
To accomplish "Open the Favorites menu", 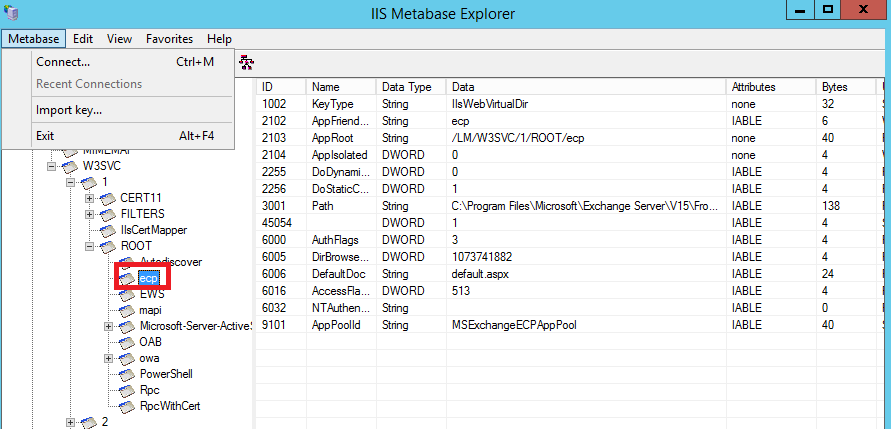I will pyautogui.click(x=169, y=39).
